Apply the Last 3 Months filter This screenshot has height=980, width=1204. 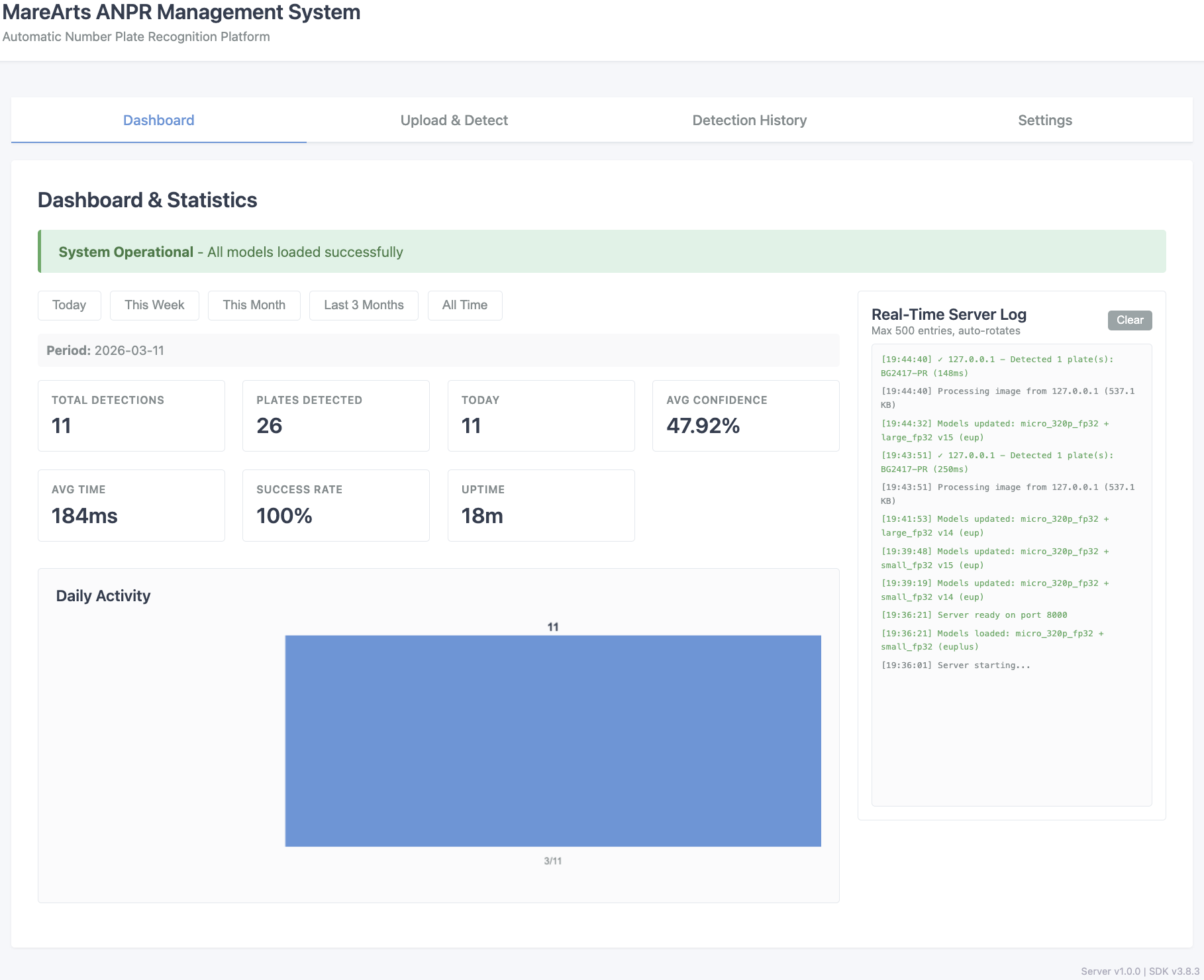[363, 305]
